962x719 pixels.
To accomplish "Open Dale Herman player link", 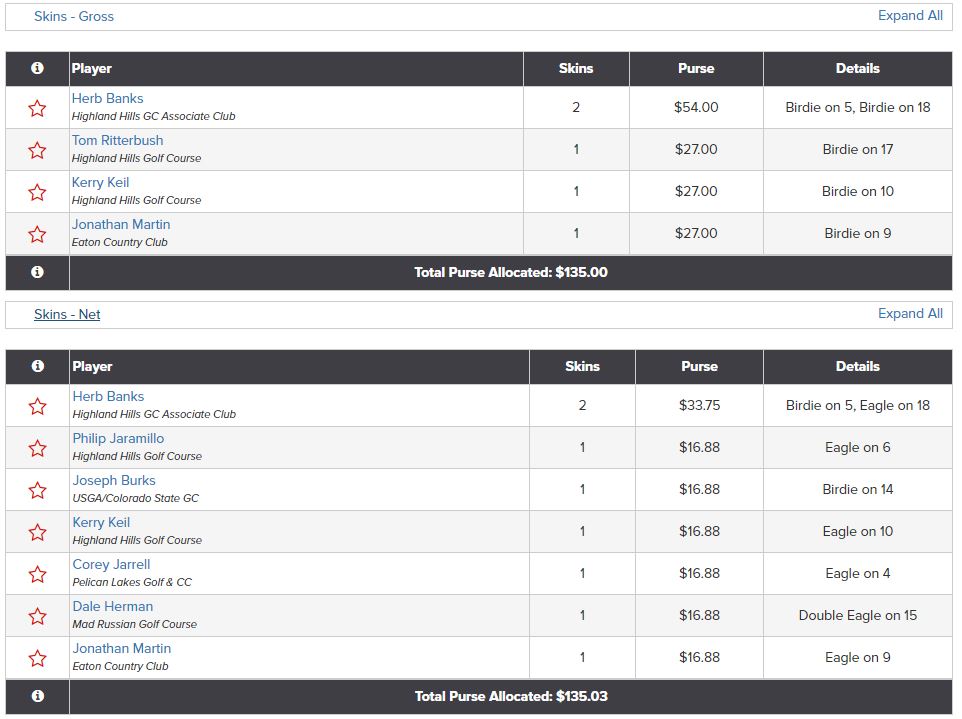I will pyautogui.click(x=113, y=606).
